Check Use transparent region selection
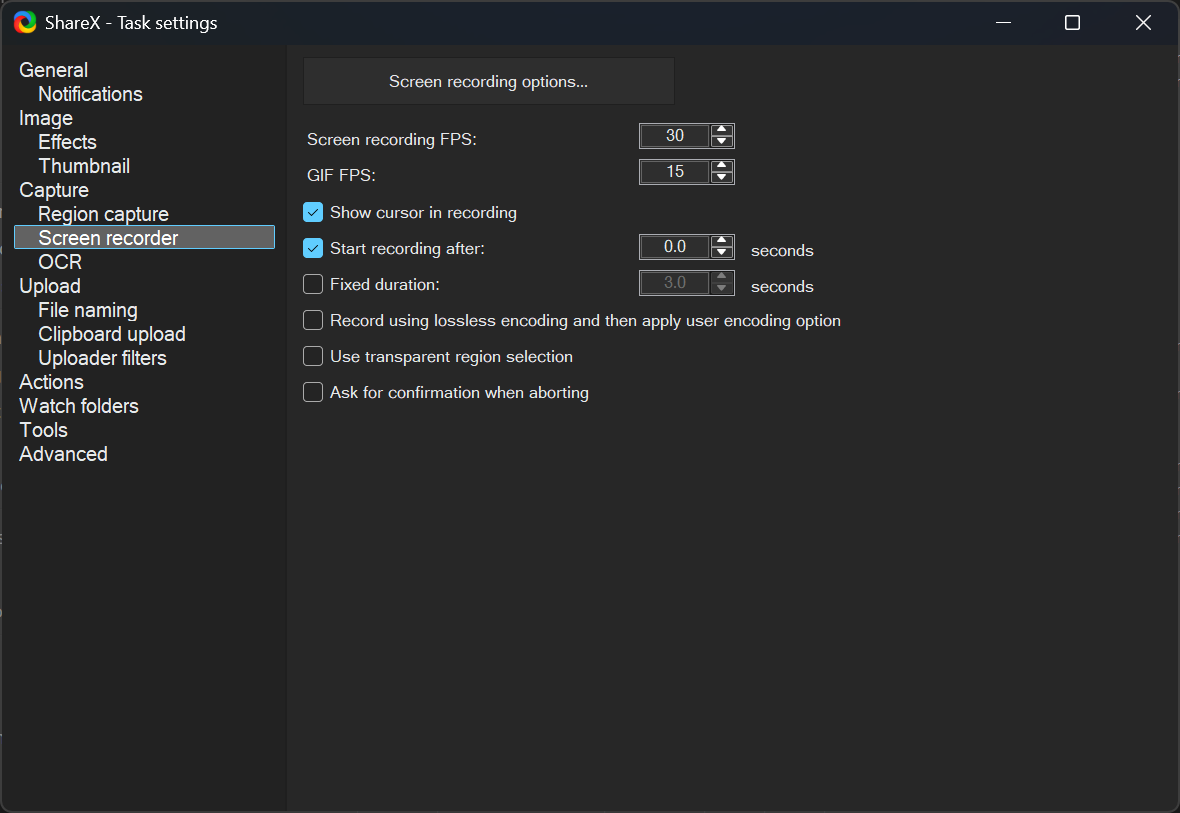1180x813 pixels. 313,356
